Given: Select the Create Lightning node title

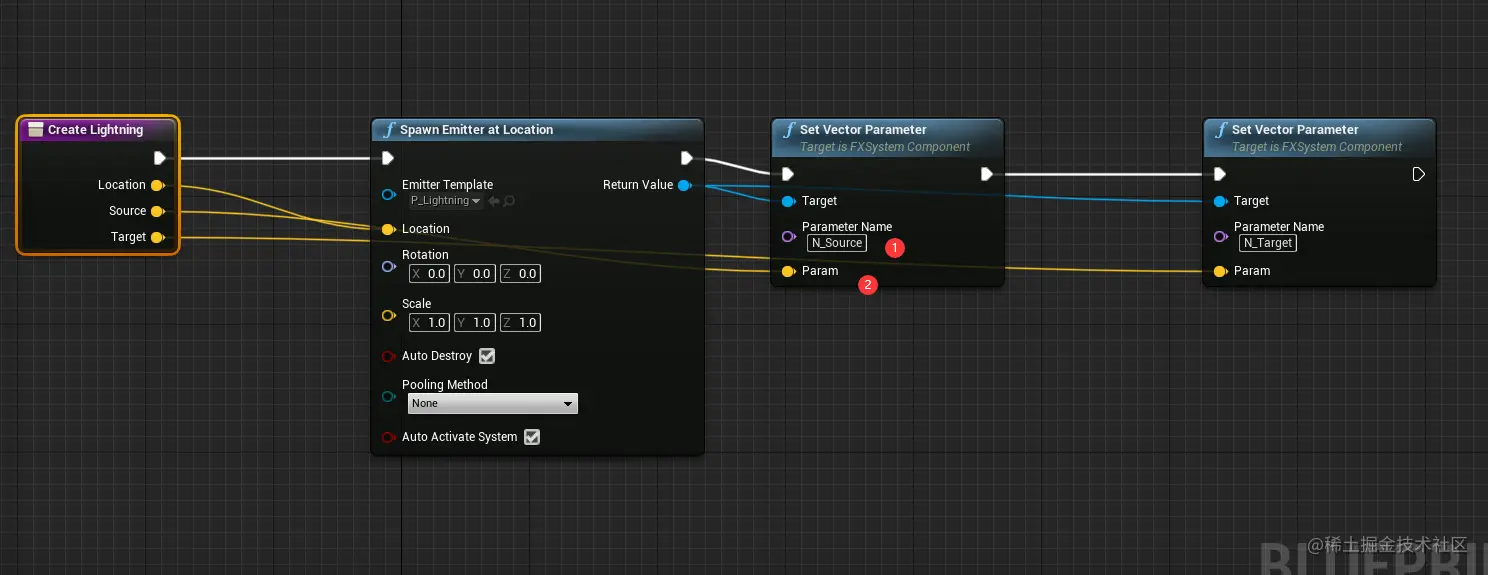Looking at the screenshot, I should pos(95,130).
